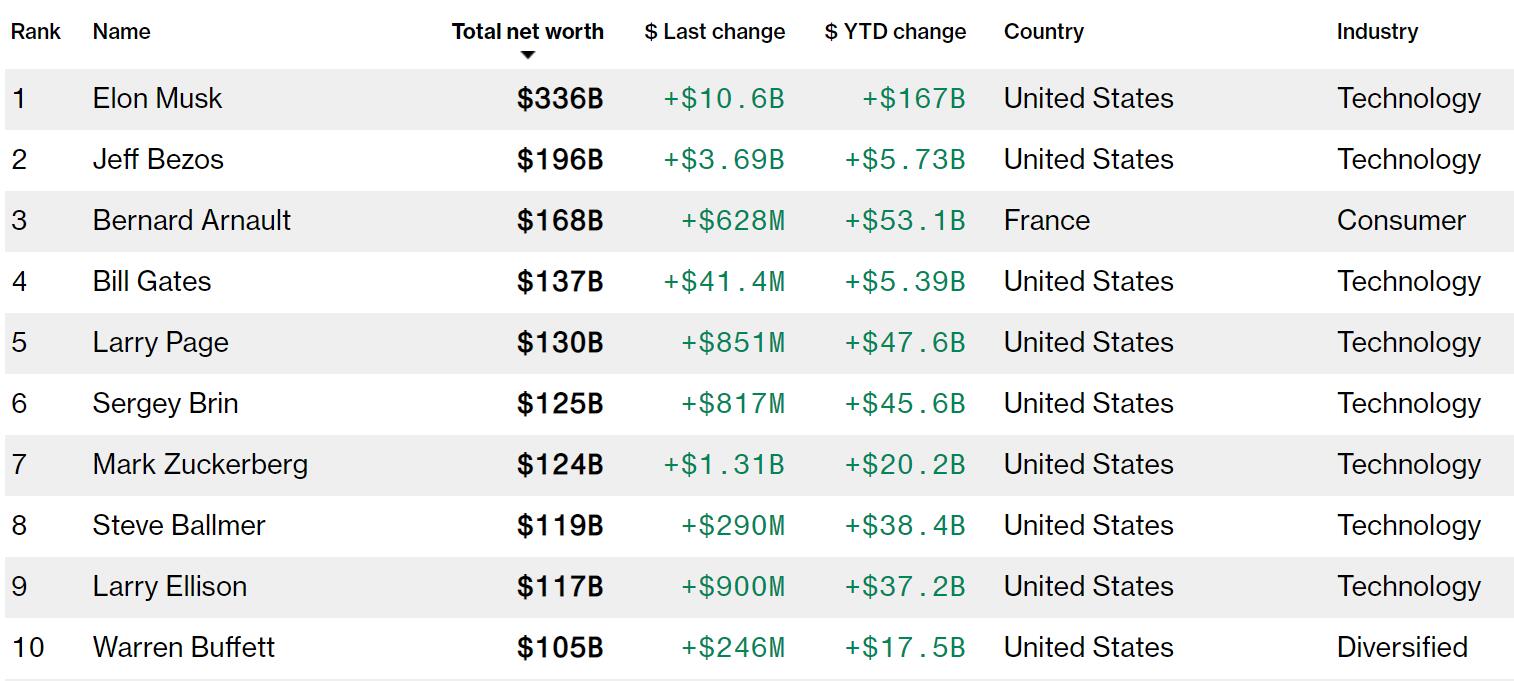Sort by $ Last change column

714,32
